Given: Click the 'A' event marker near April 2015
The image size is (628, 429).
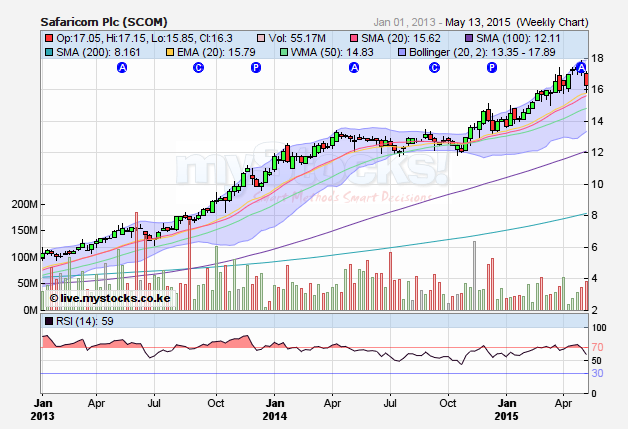Looking at the screenshot, I should coord(582,67).
